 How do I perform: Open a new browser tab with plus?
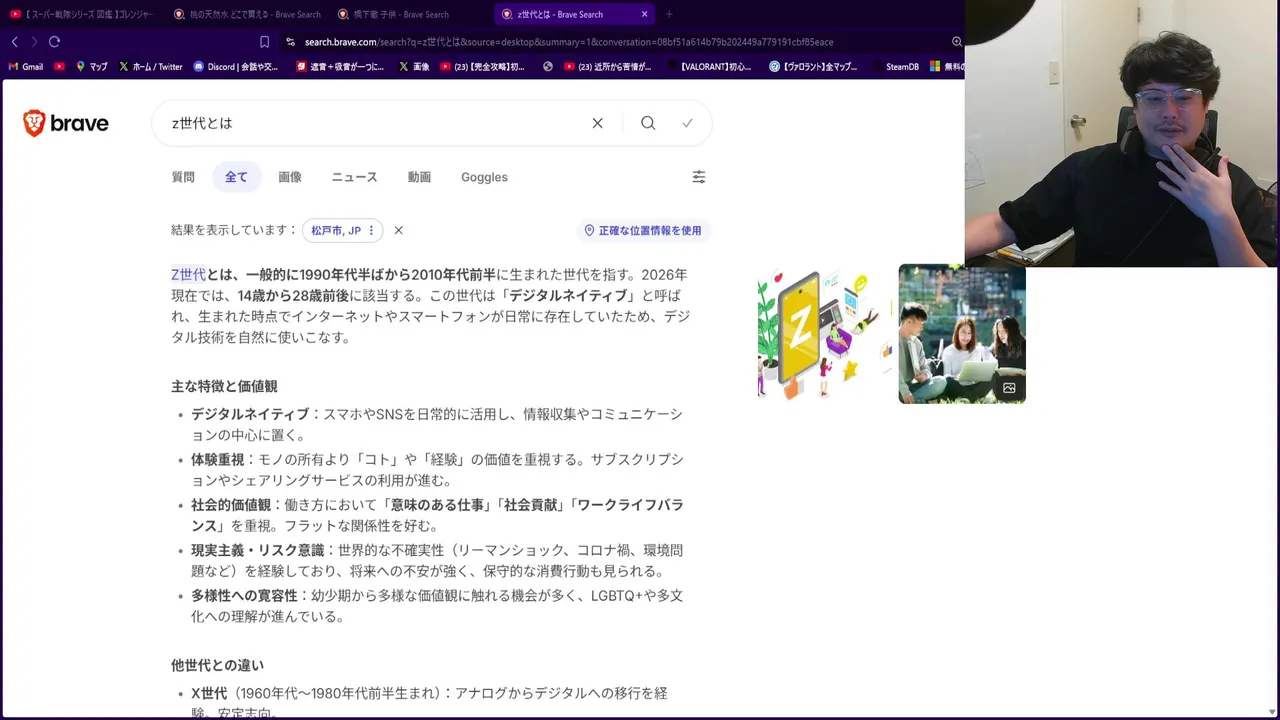pos(669,14)
